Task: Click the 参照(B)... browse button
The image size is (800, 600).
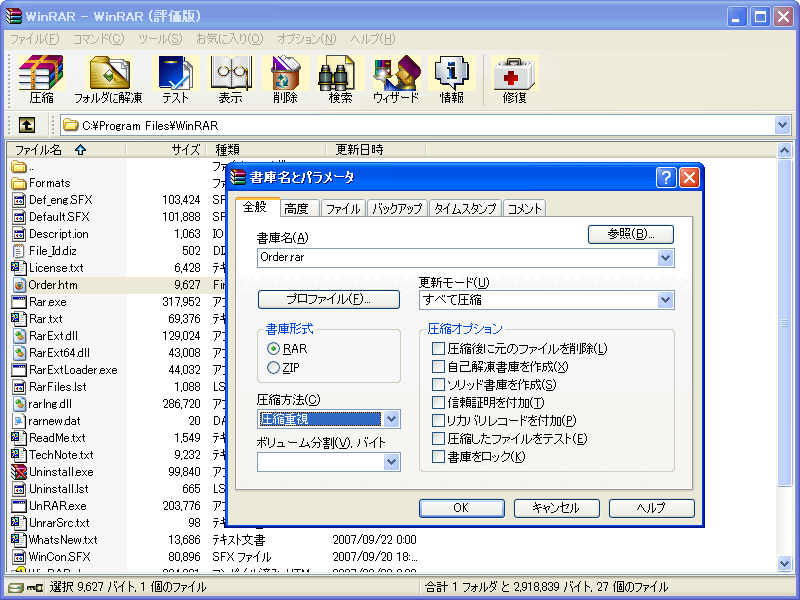Action: (x=631, y=234)
